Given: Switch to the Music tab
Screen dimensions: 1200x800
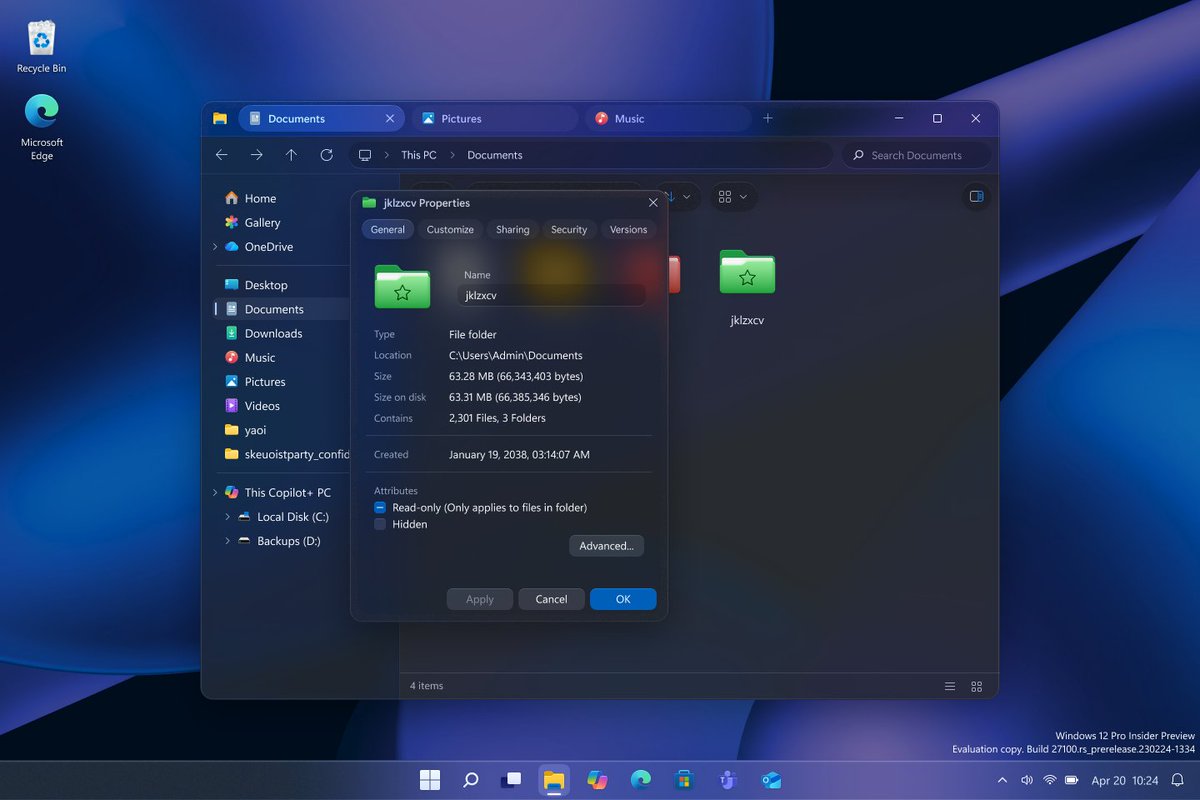Looking at the screenshot, I should 668,118.
